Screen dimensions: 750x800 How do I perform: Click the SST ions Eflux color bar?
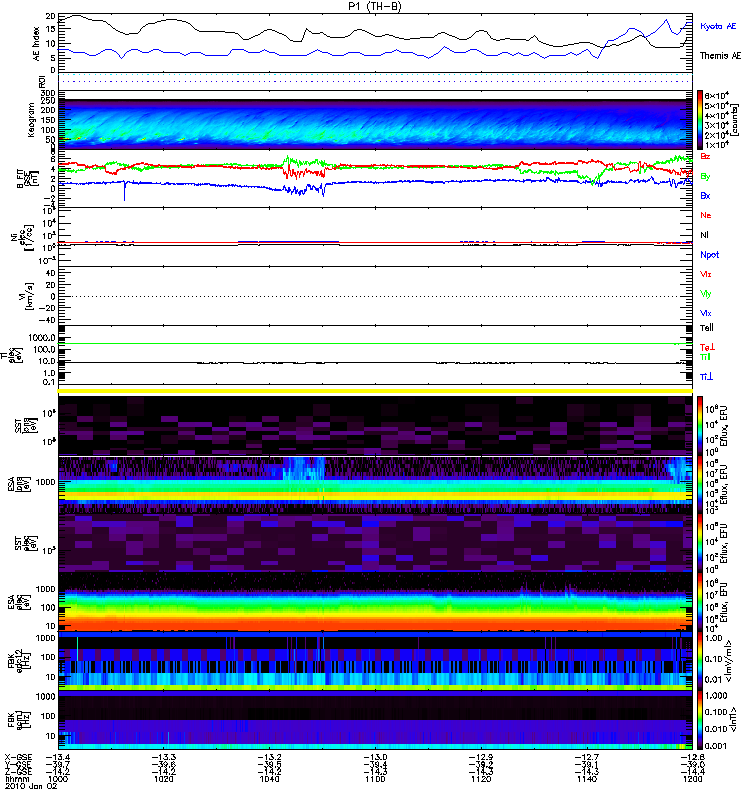coord(700,426)
